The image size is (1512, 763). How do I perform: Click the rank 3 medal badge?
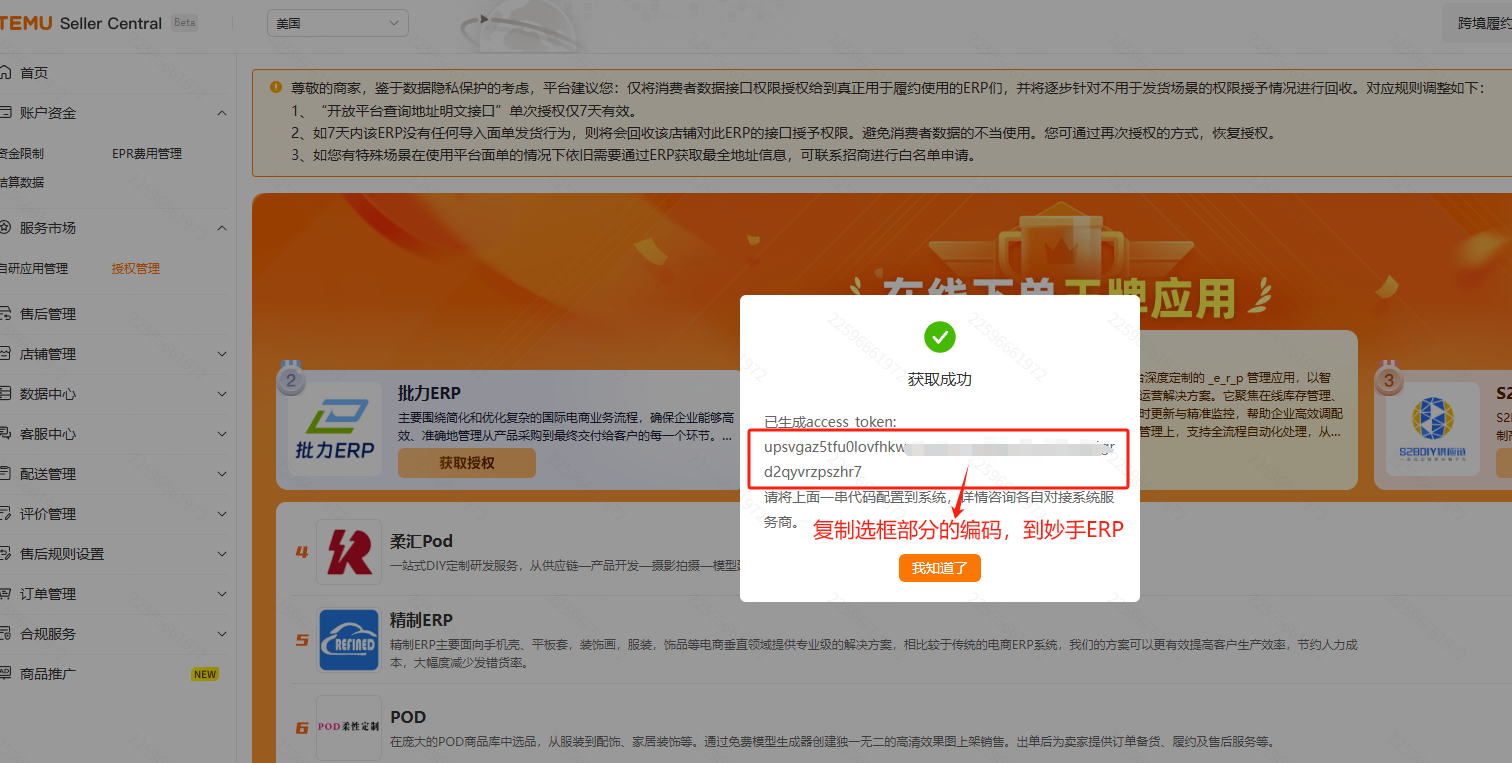point(1388,377)
